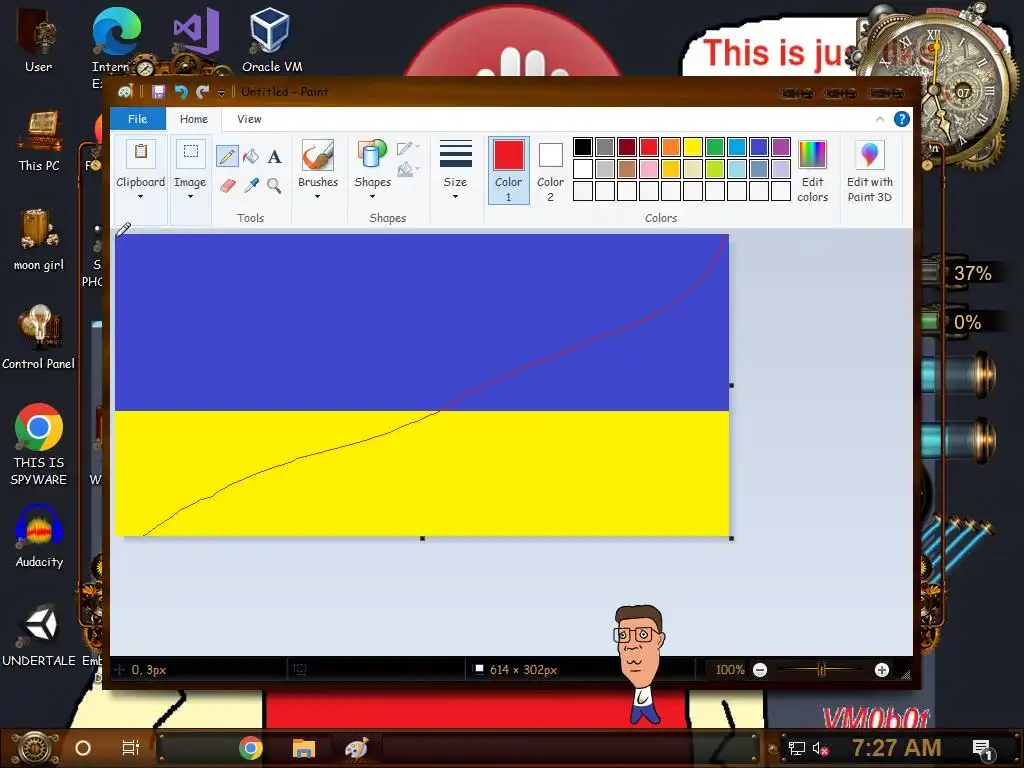The height and width of the screenshot is (768, 1024).
Task: Switch to the View tab
Action: [249, 119]
